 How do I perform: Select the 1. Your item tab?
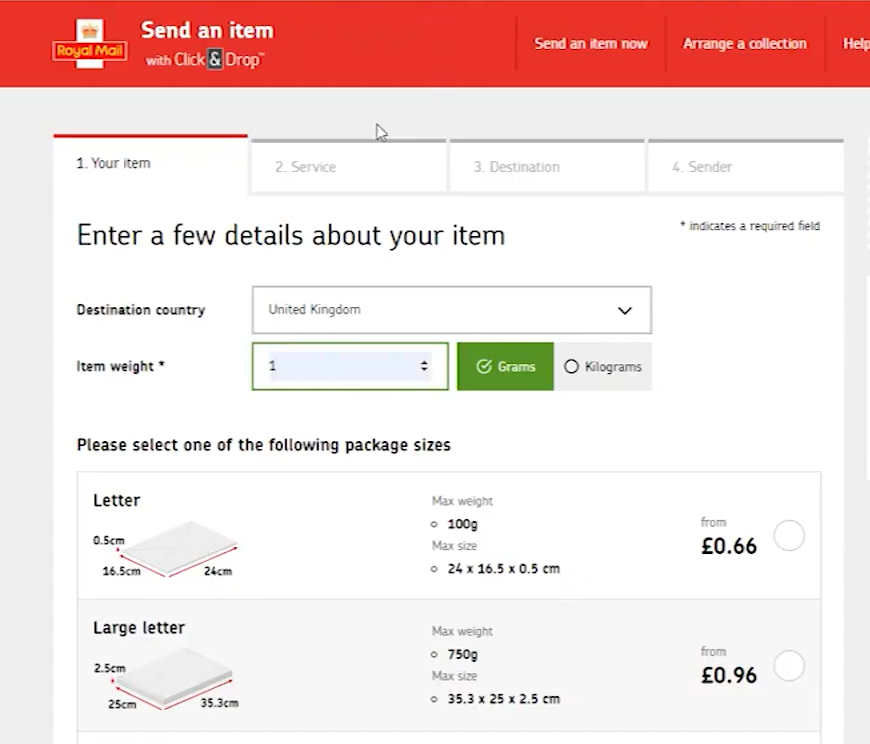[150, 163]
